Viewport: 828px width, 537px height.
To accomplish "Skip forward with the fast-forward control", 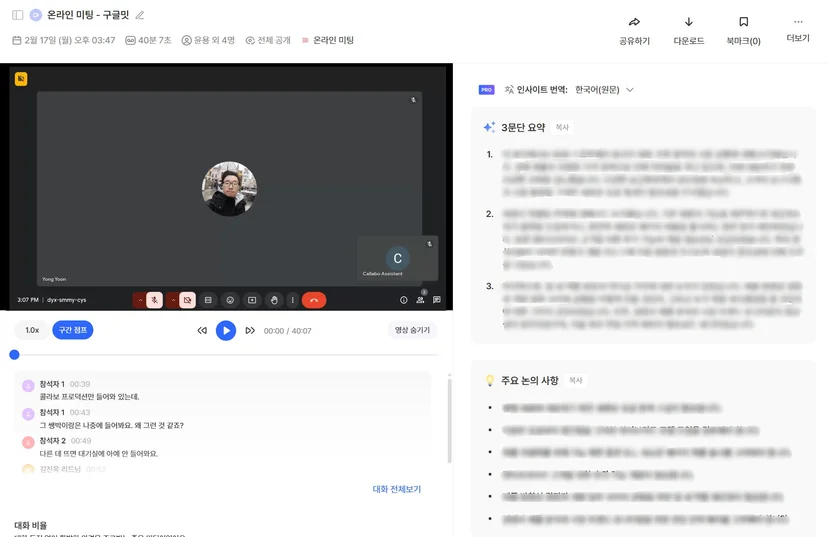I will (x=250, y=331).
